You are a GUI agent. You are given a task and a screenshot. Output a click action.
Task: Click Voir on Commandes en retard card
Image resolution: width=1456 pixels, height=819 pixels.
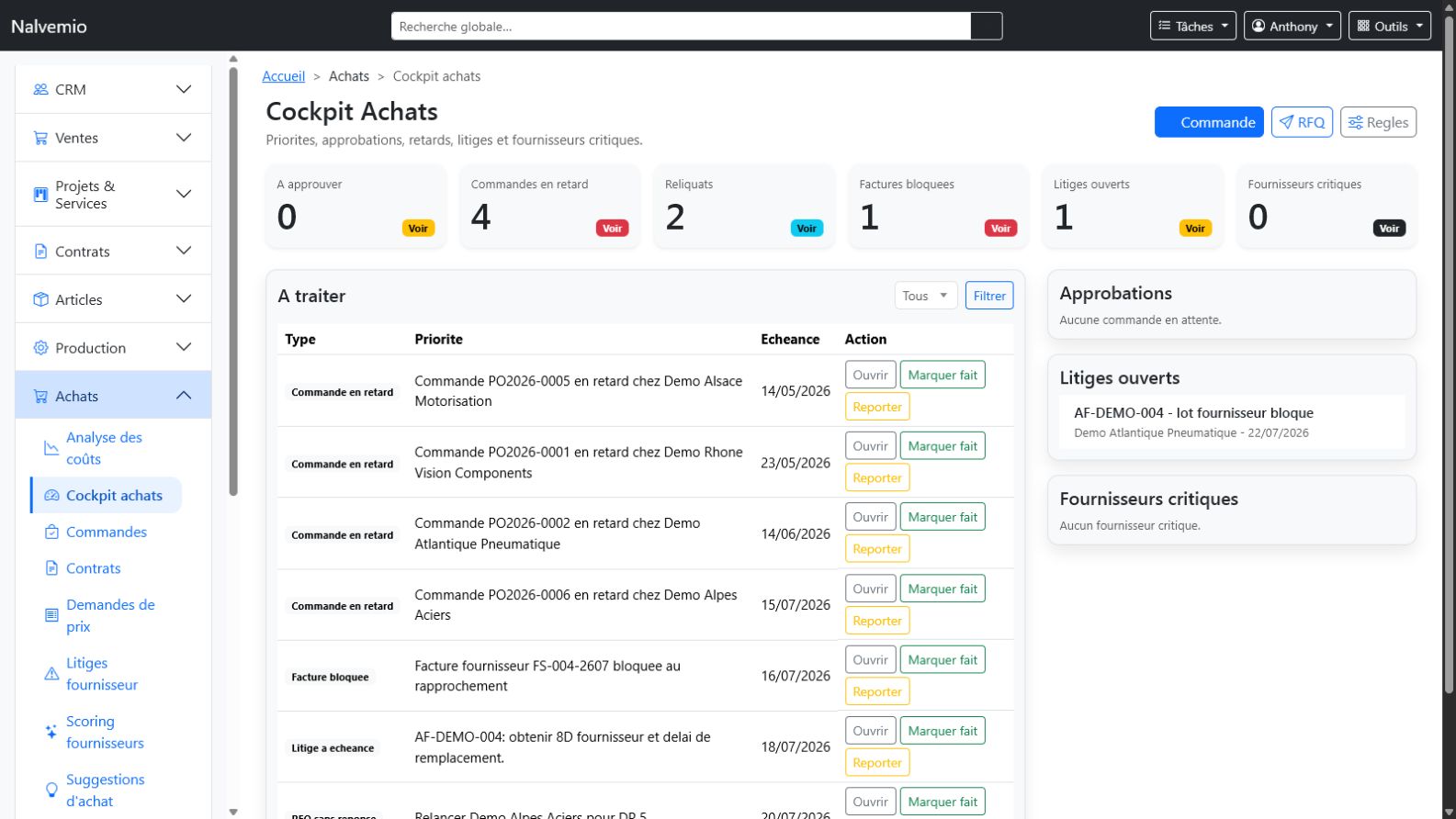[x=613, y=229]
